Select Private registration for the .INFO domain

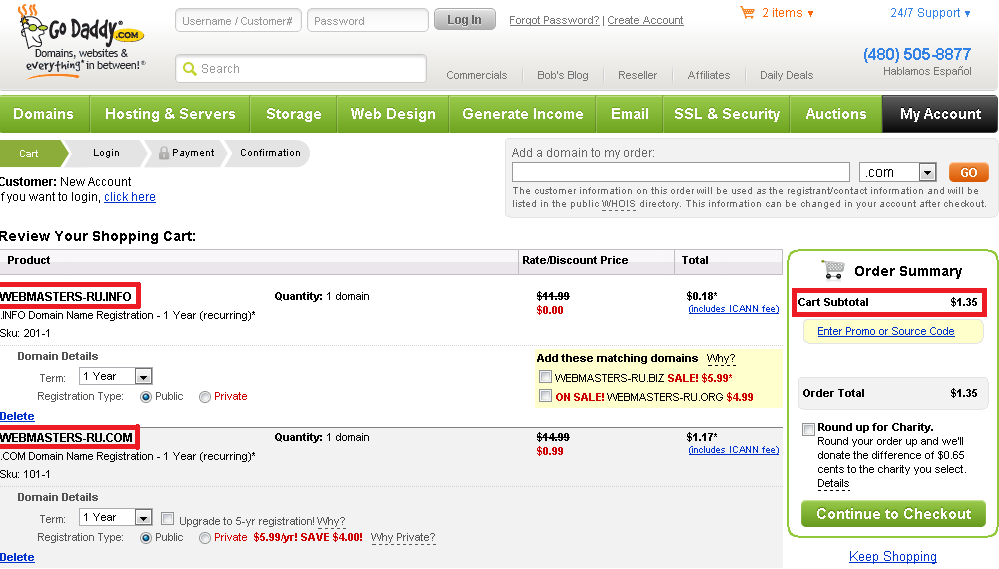[x=205, y=397]
